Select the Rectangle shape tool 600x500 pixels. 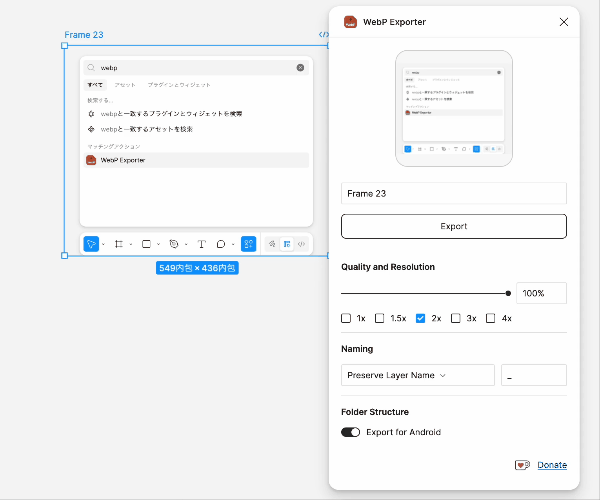[146, 244]
